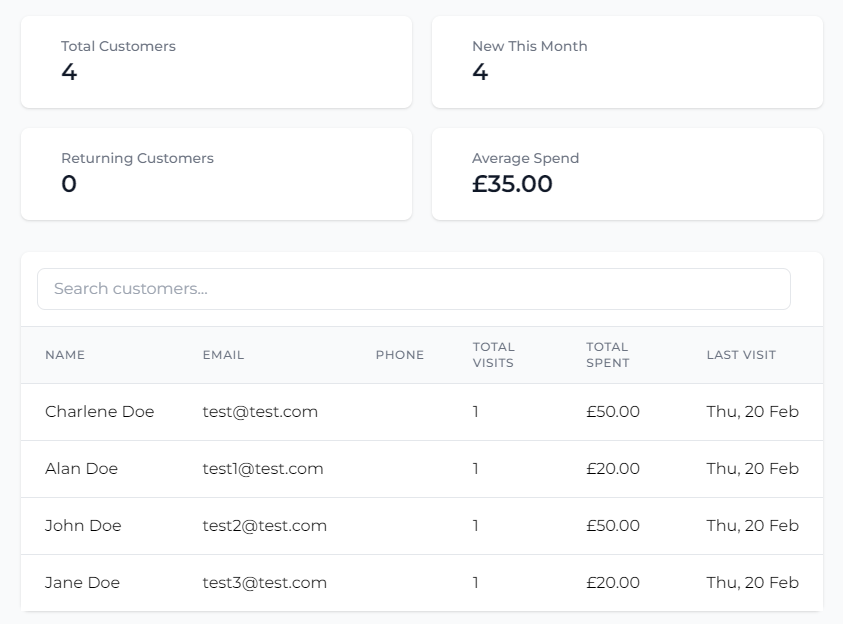Click the Average Spend £35.00 value
The width and height of the screenshot is (843, 624).
[512, 184]
